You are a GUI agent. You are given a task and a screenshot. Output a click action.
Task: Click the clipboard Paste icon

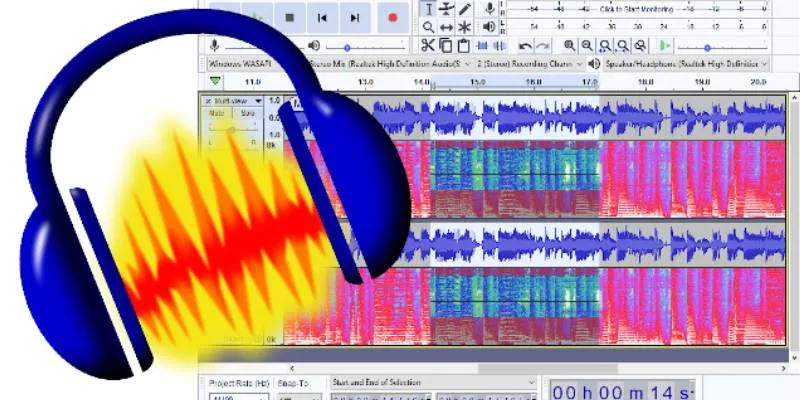463,45
